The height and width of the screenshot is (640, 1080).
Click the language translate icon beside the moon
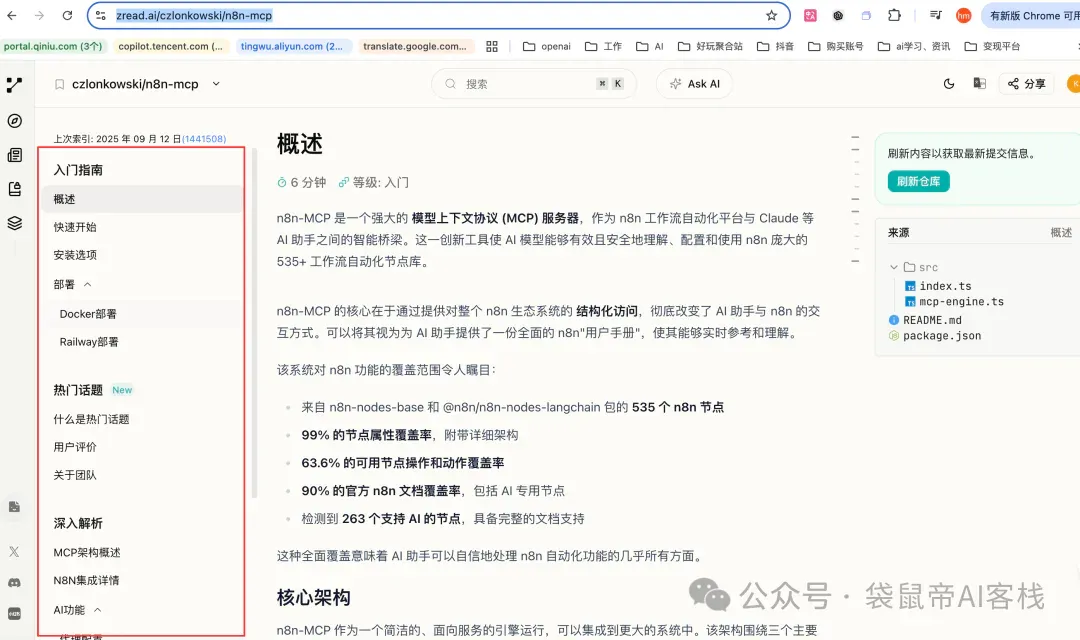pyautogui.click(x=979, y=84)
